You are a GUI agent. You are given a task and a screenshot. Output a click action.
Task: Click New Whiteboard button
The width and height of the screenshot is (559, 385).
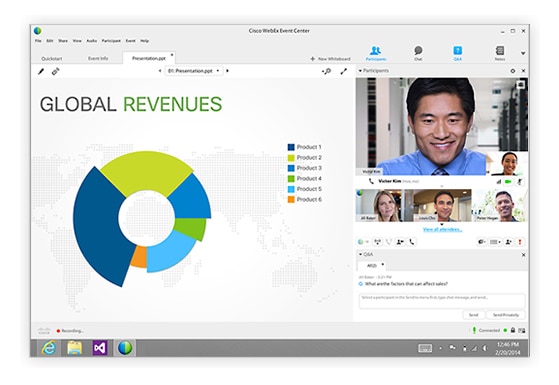[x=330, y=59]
